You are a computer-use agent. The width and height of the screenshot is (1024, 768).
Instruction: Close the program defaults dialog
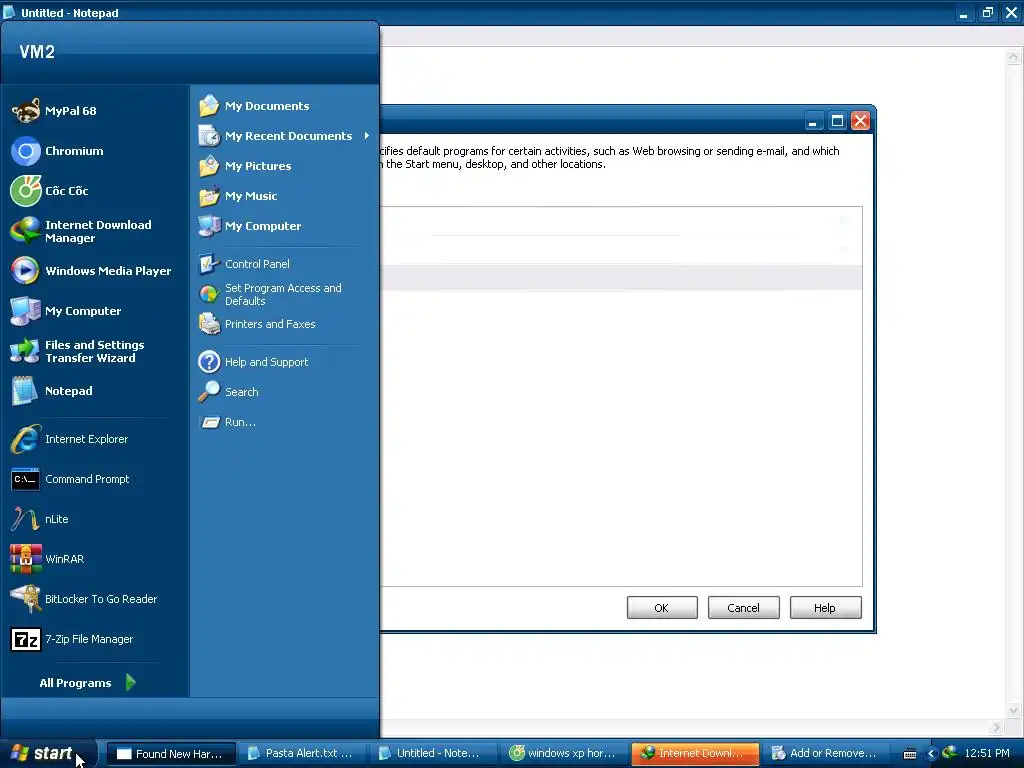pyautogui.click(x=860, y=121)
